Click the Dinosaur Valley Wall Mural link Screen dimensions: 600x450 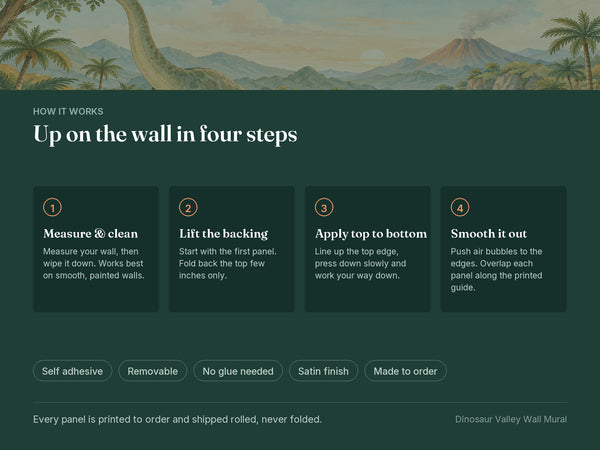click(511, 419)
